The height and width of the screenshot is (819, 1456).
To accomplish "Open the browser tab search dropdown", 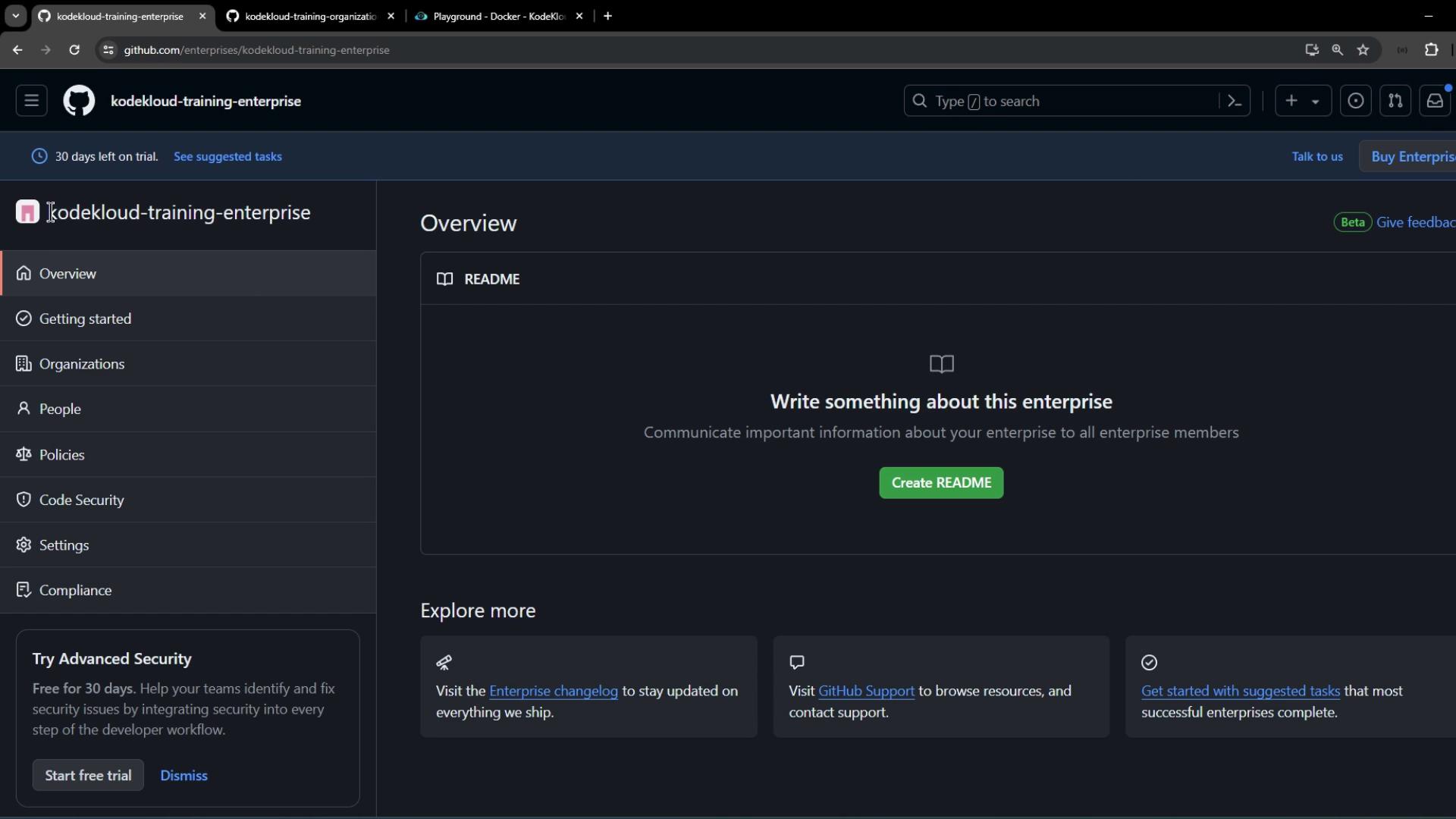I will pos(15,16).
